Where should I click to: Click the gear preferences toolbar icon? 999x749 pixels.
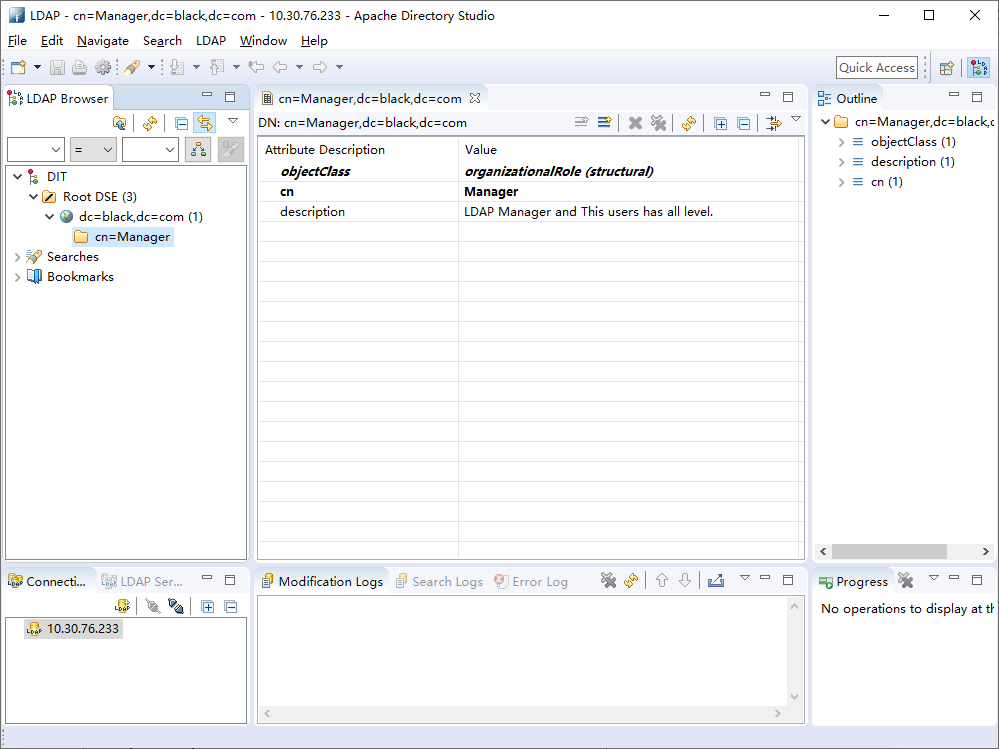(103, 67)
